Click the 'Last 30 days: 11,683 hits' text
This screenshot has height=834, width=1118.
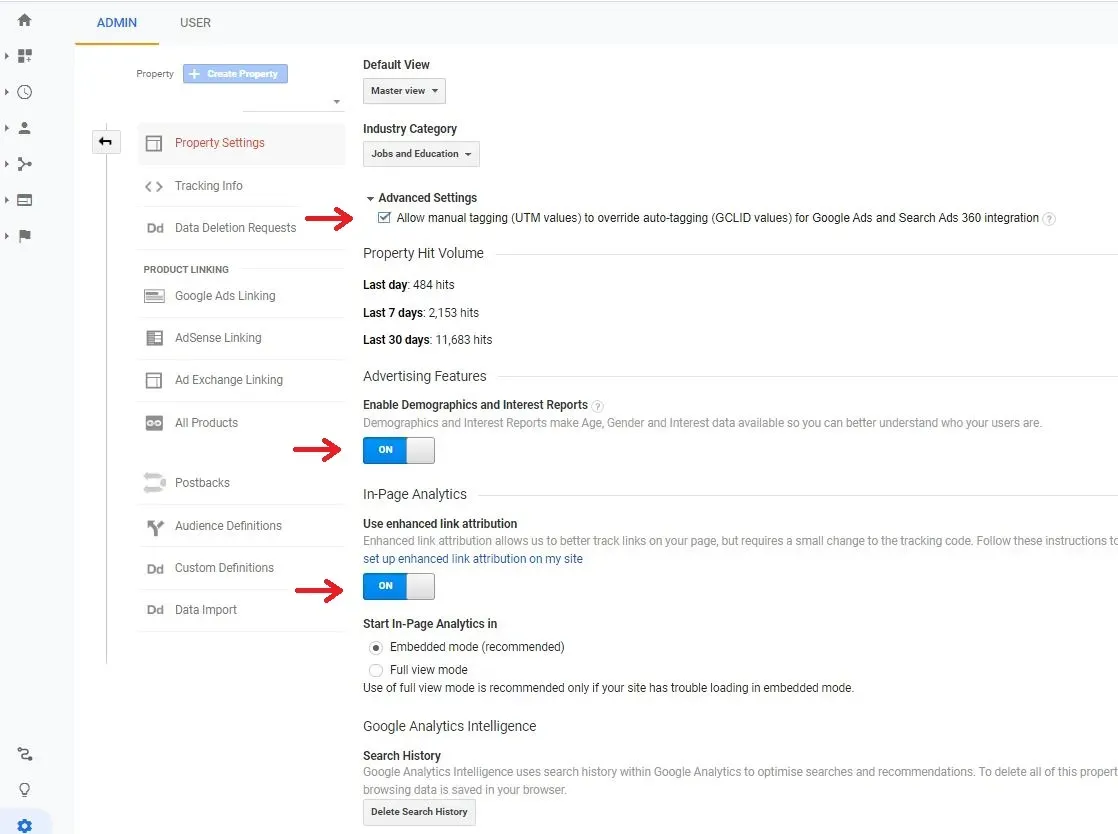click(x=427, y=340)
